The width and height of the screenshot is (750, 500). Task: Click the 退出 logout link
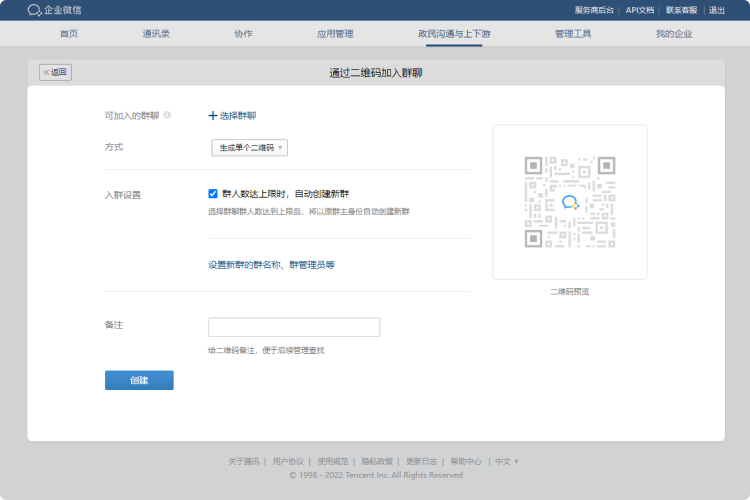(x=717, y=10)
